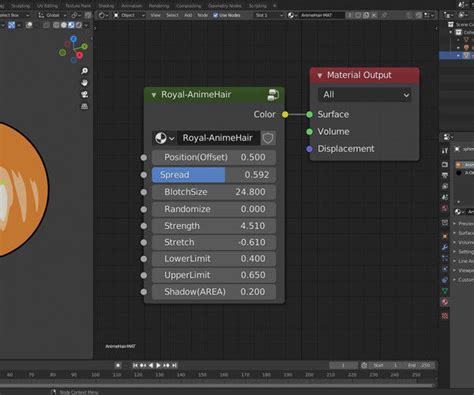Collapse the Royal-AnimeHair node triangle

tap(154, 95)
